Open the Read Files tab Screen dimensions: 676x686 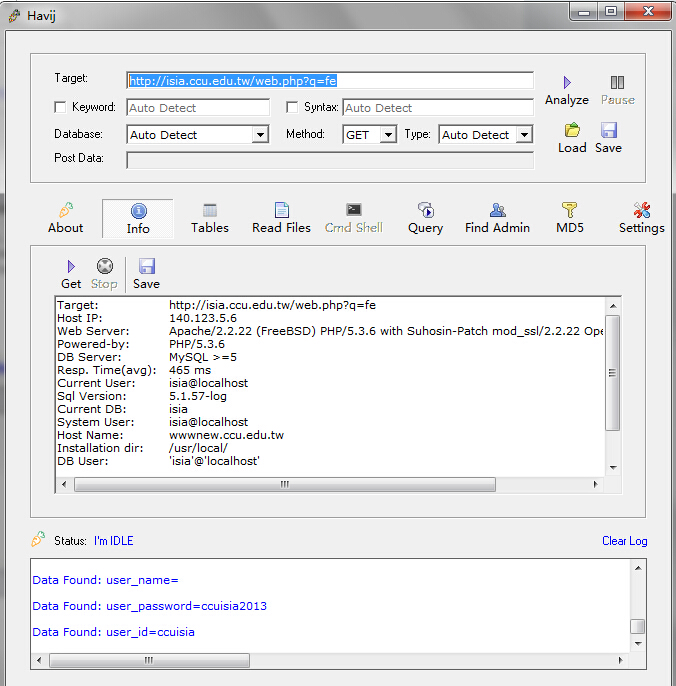pyautogui.click(x=281, y=218)
